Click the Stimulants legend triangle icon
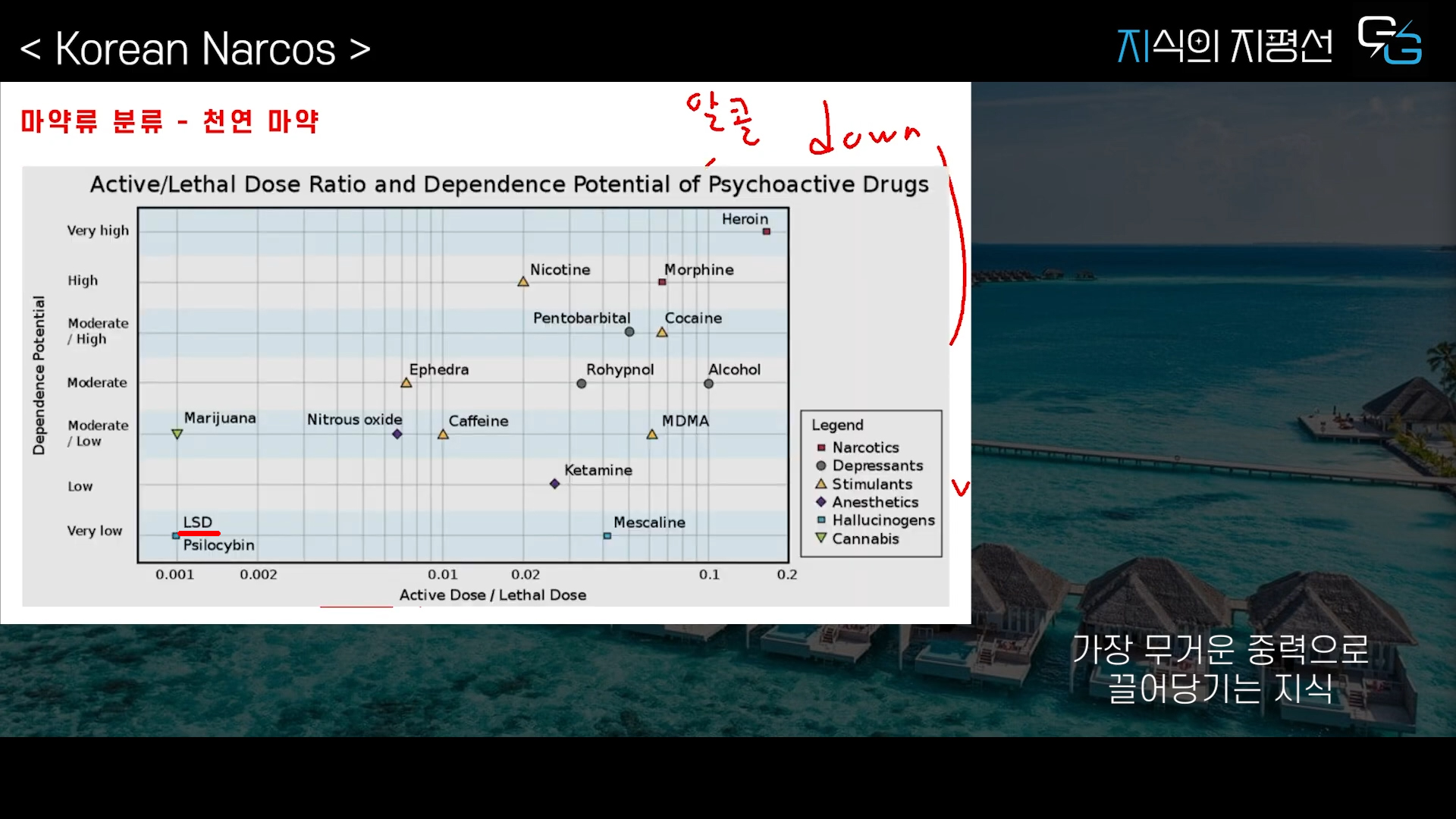This screenshot has height=819, width=1456. [x=821, y=484]
